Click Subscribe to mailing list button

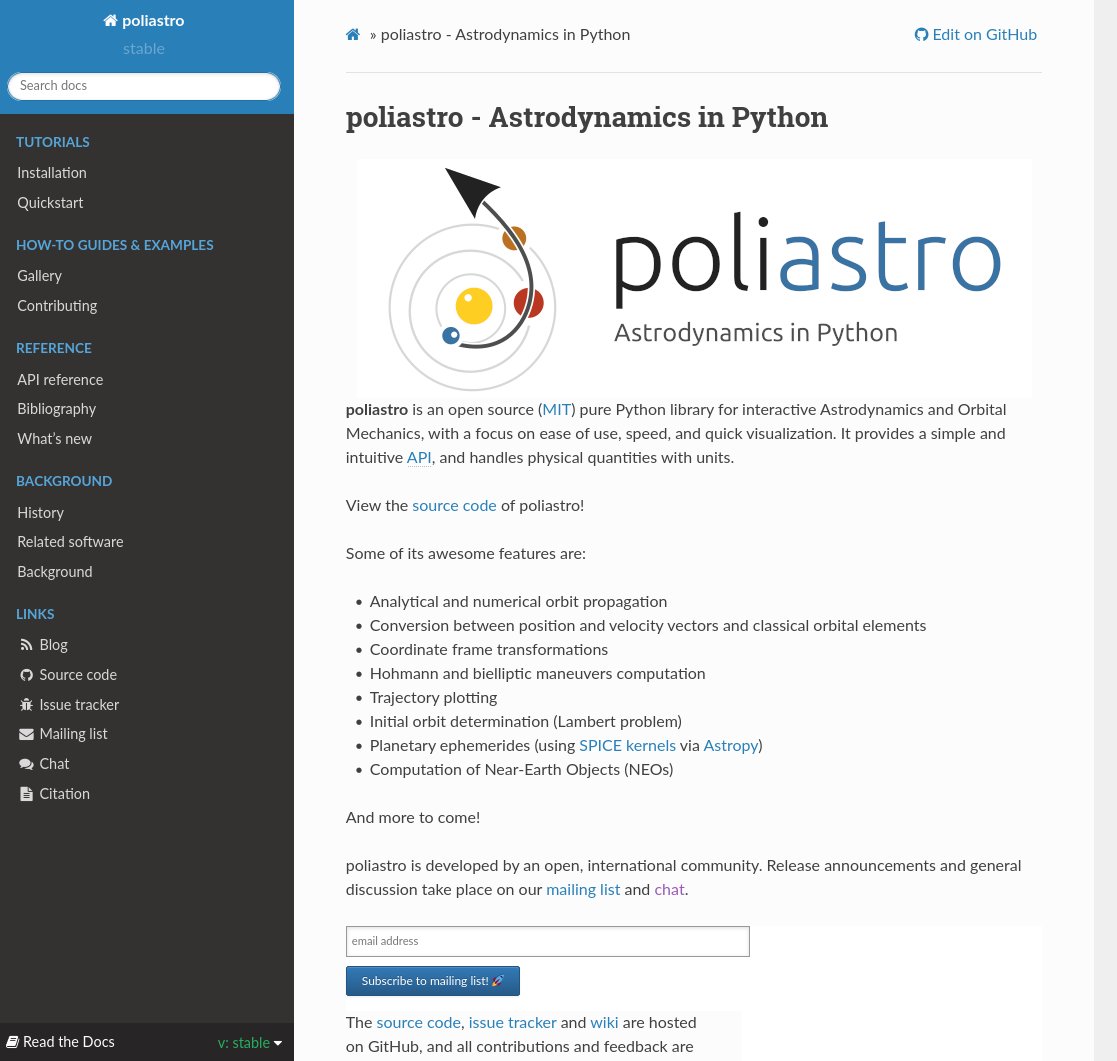(x=433, y=981)
